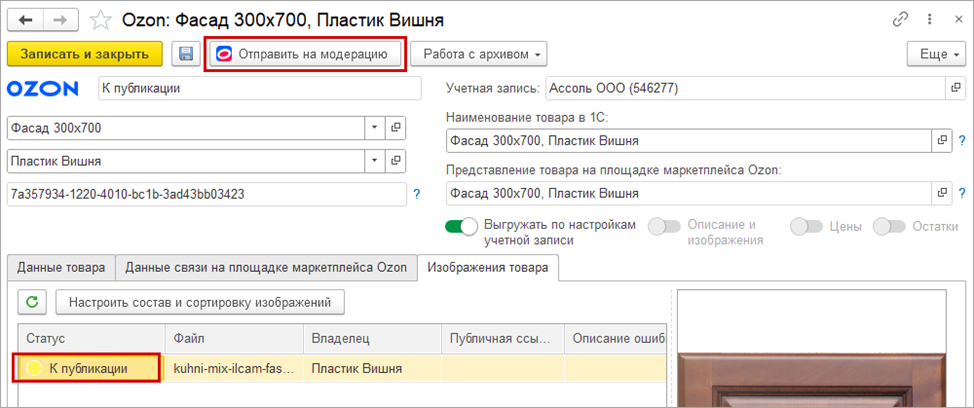Click help question mark next to identifier field
Viewport: 974px width, 408px height.
click(417, 193)
